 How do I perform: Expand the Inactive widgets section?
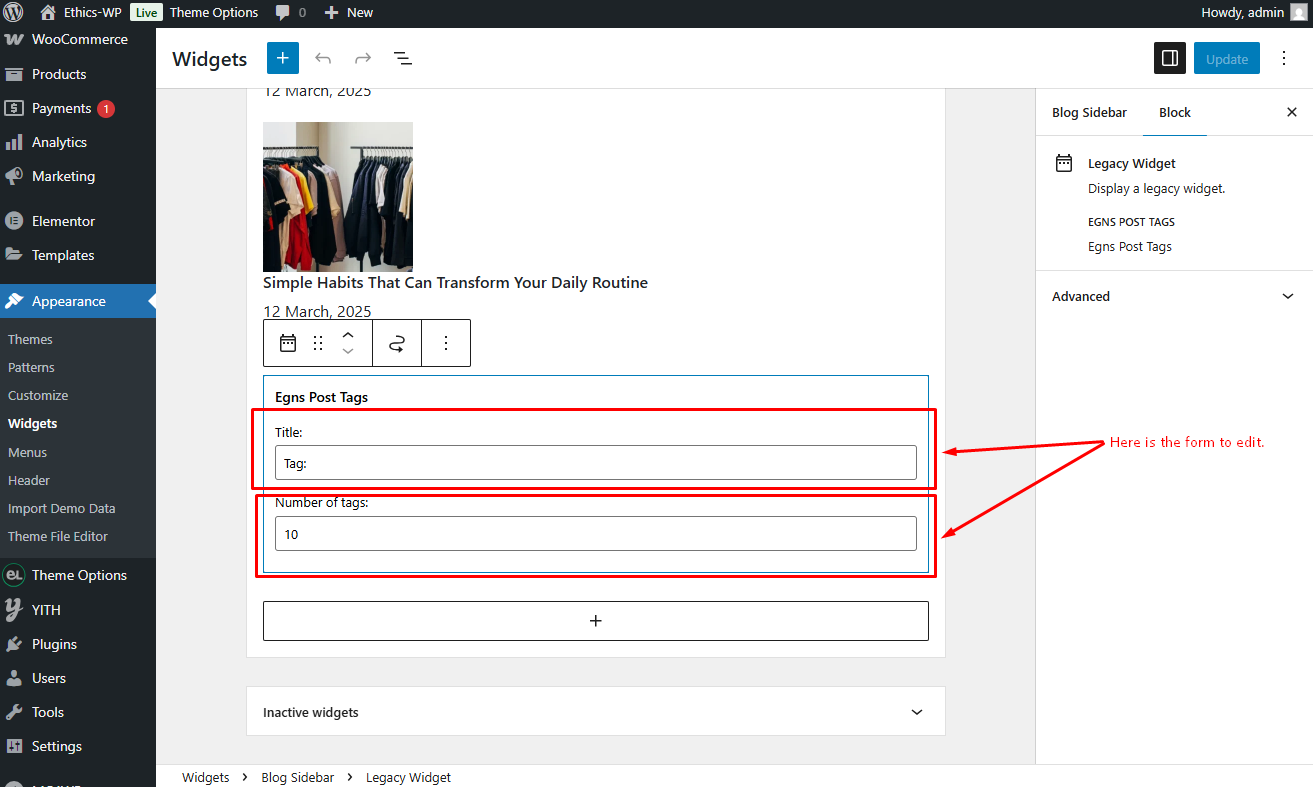coord(596,712)
